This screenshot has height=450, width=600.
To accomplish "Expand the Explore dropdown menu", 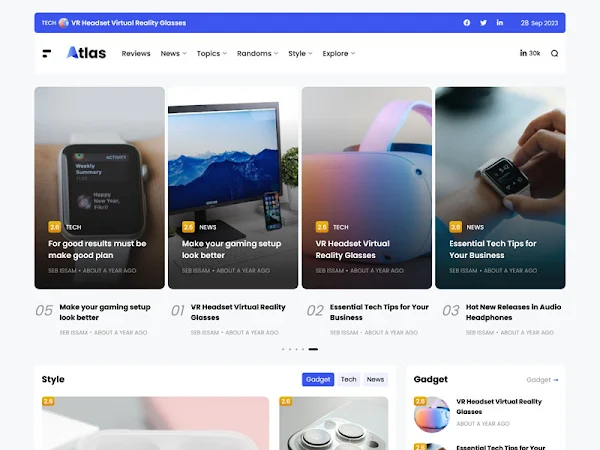I will pos(339,54).
